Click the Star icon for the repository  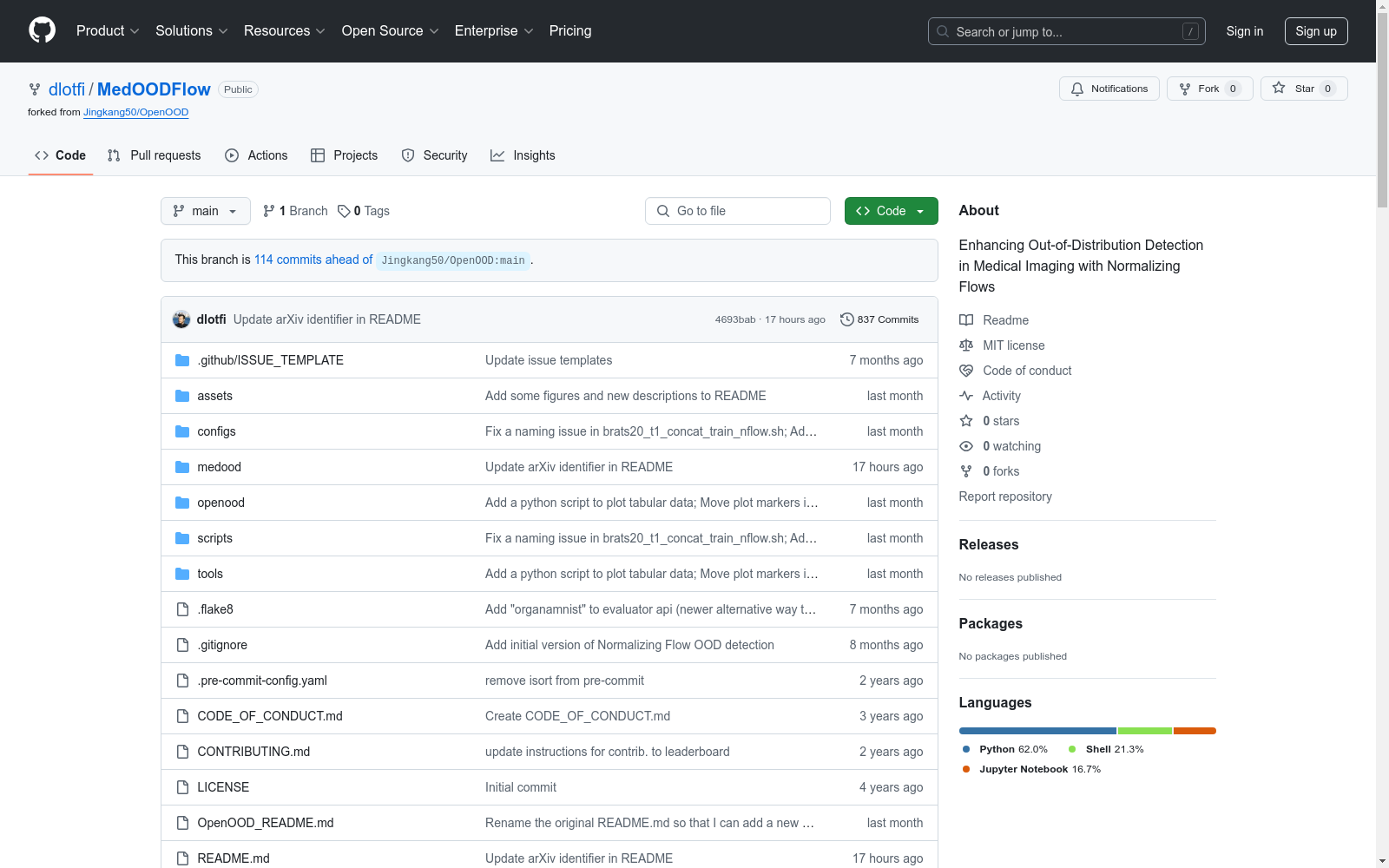1279,89
